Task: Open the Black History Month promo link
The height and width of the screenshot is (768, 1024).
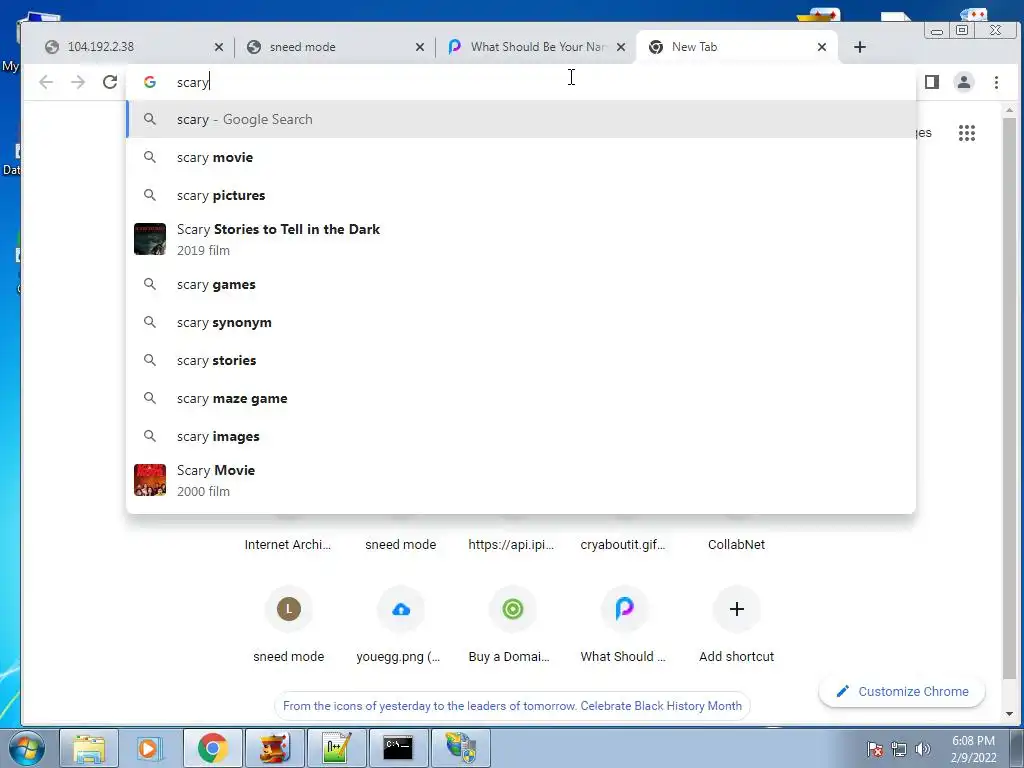Action: click(x=513, y=706)
